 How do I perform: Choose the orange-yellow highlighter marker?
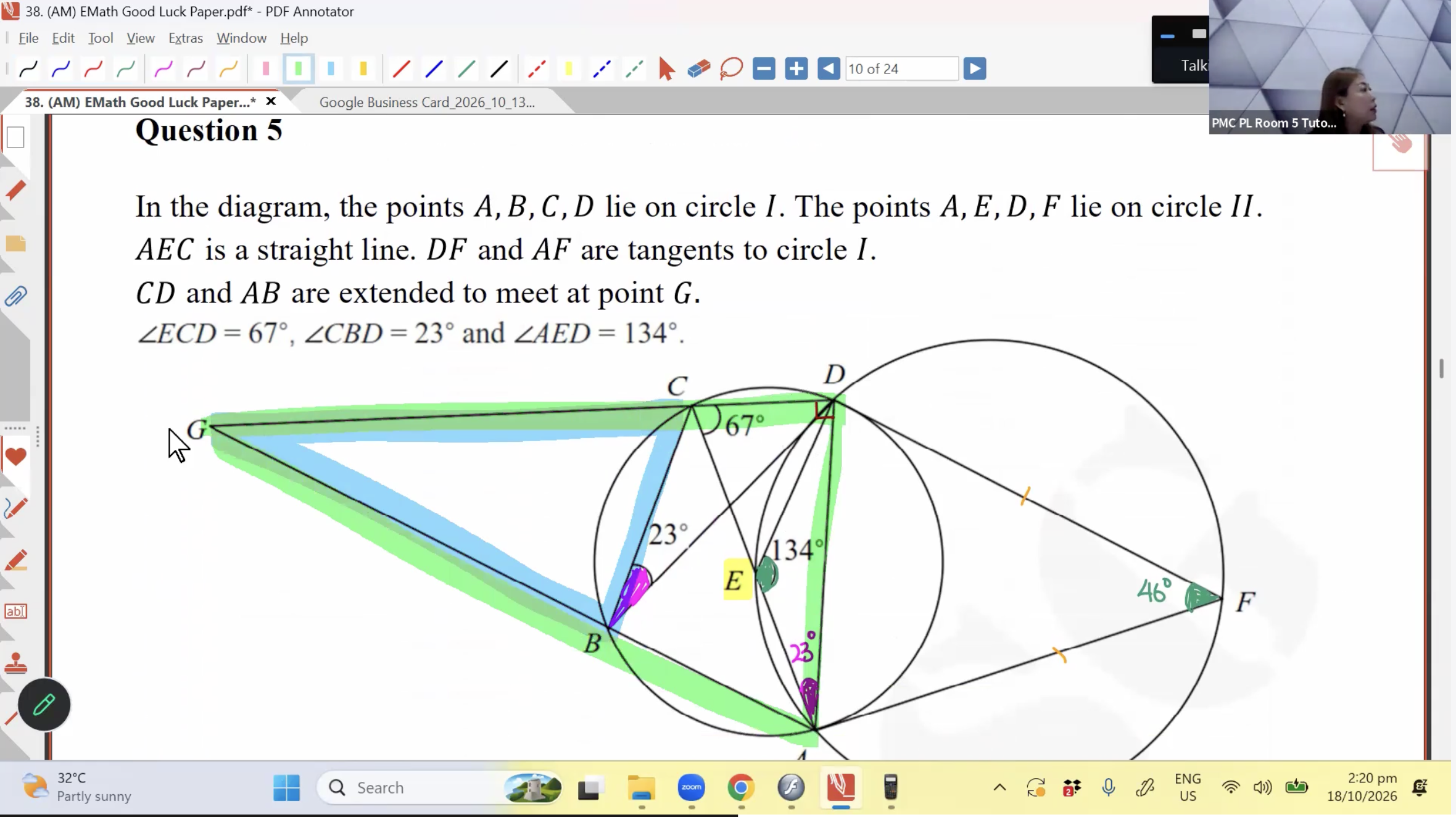click(x=363, y=68)
